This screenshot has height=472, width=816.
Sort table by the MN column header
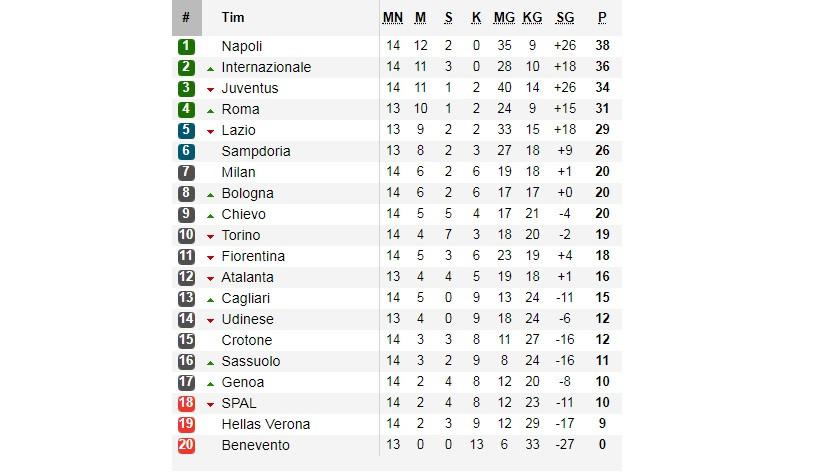(393, 17)
